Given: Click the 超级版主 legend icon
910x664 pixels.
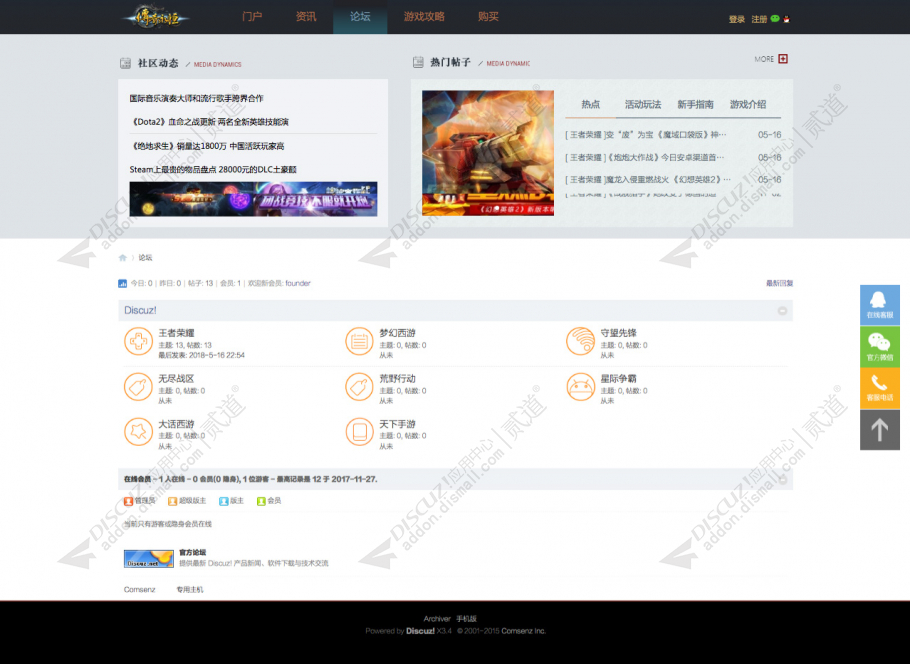Looking at the screenshot, I should (x=172, y=501).
